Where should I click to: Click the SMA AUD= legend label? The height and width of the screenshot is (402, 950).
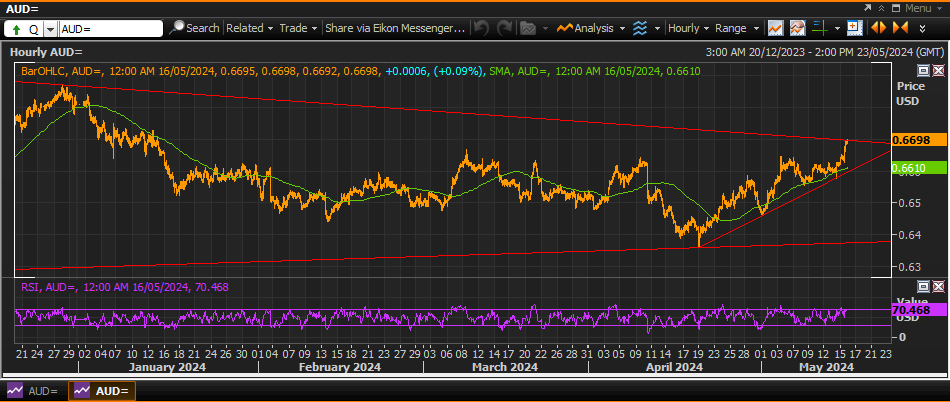tap(594, 71)
